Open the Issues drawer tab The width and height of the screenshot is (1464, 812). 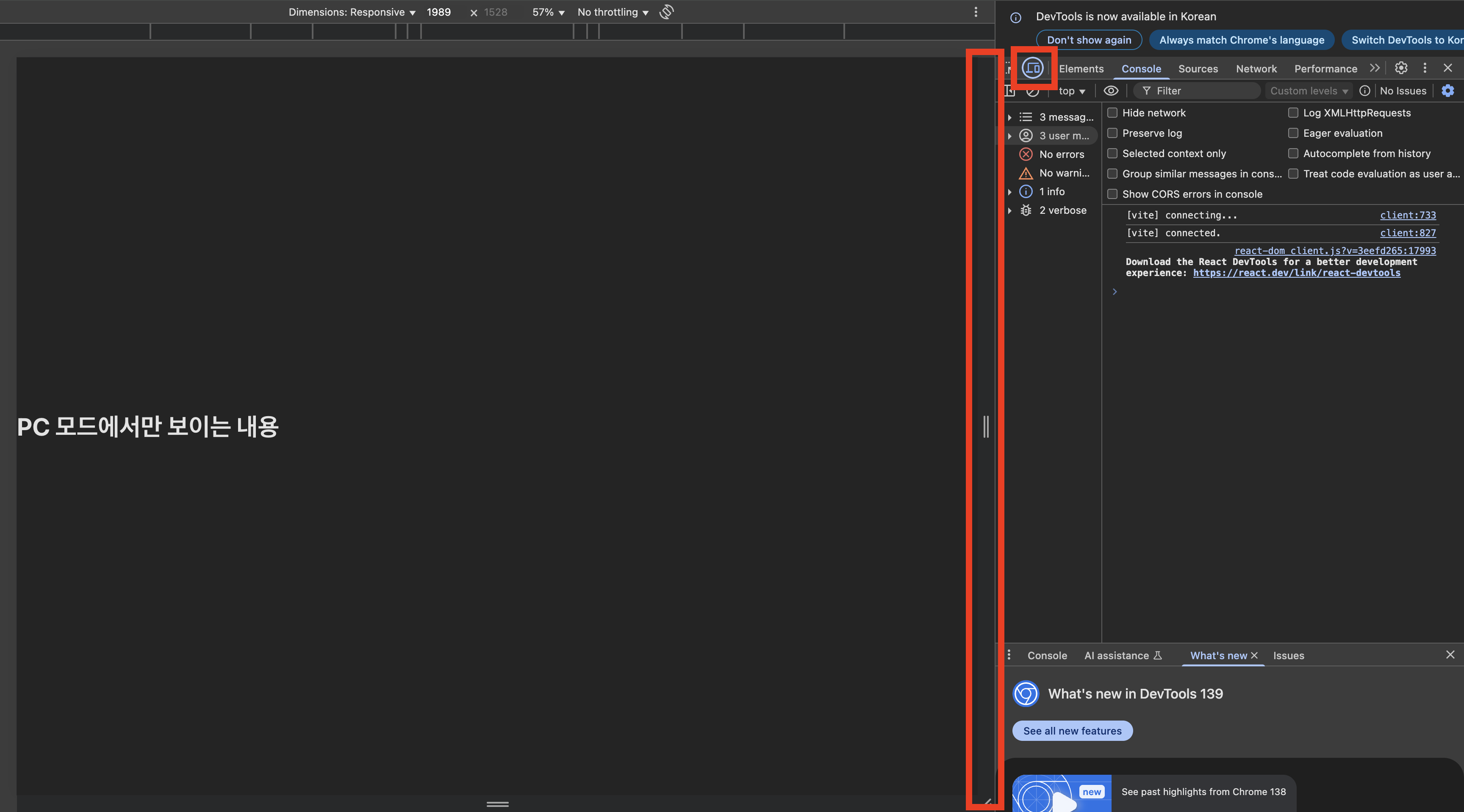[x=1288, y=655]
